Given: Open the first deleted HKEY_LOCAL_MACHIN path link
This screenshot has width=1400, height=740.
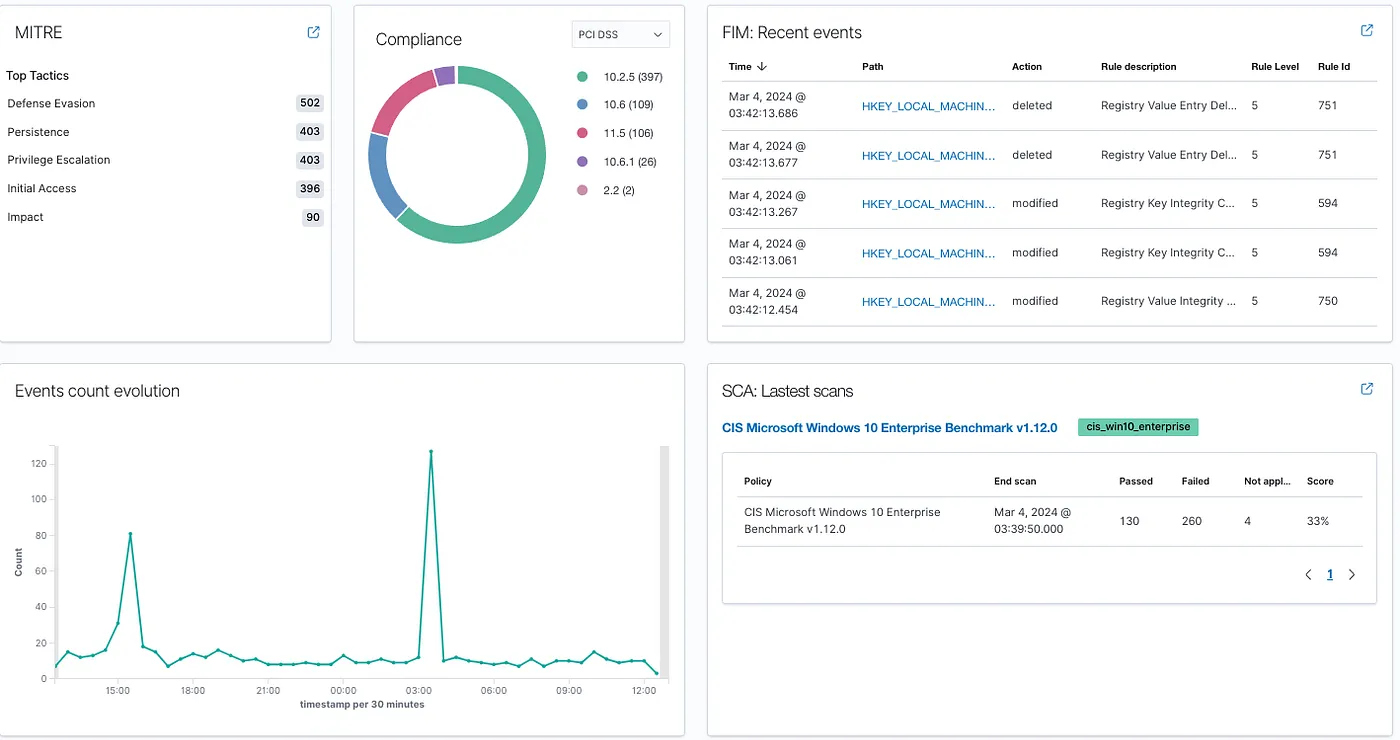Looking at the screenshot, I should 928,105.
